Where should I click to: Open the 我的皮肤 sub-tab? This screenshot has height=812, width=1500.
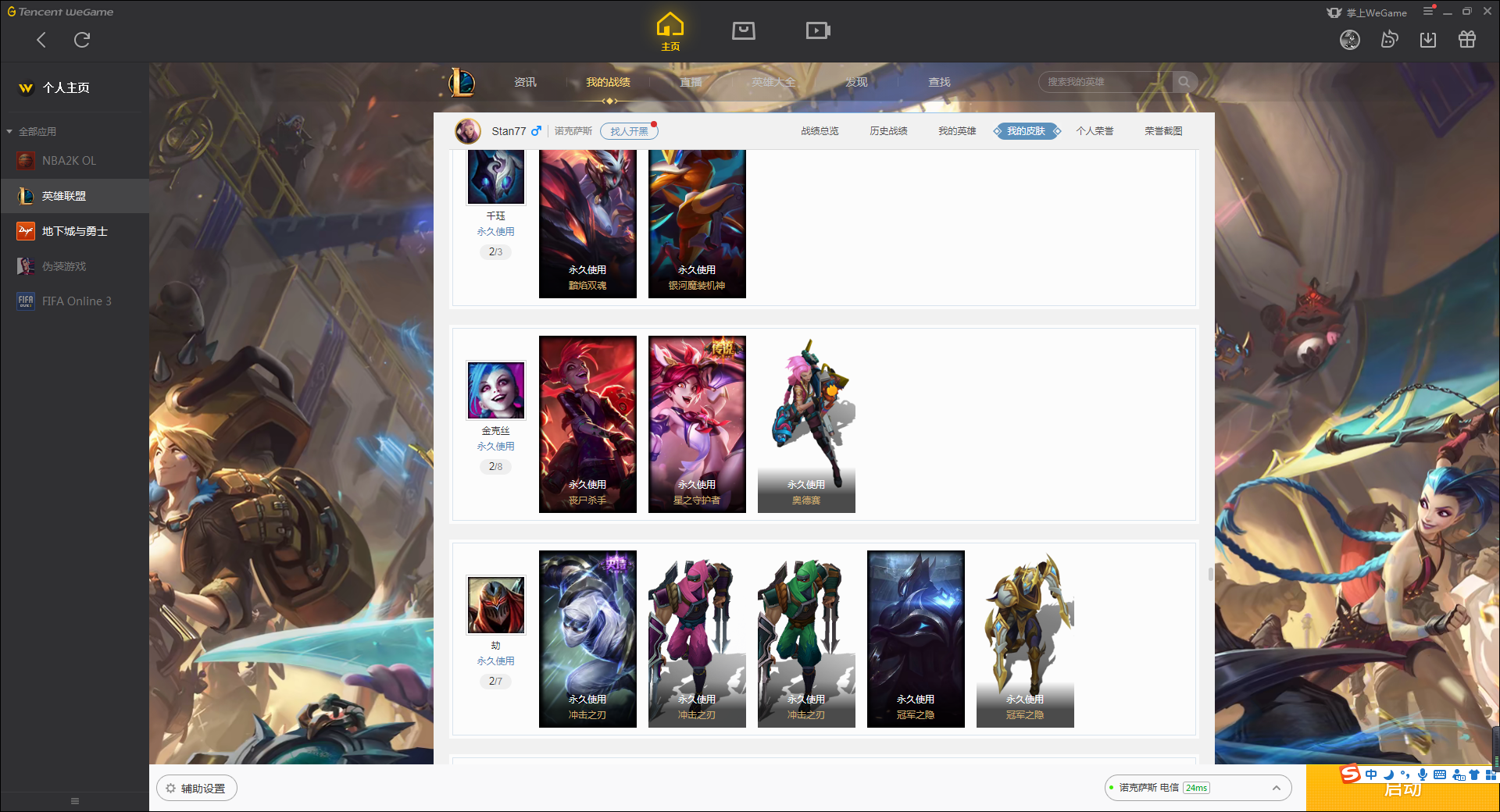(1026, 131)
